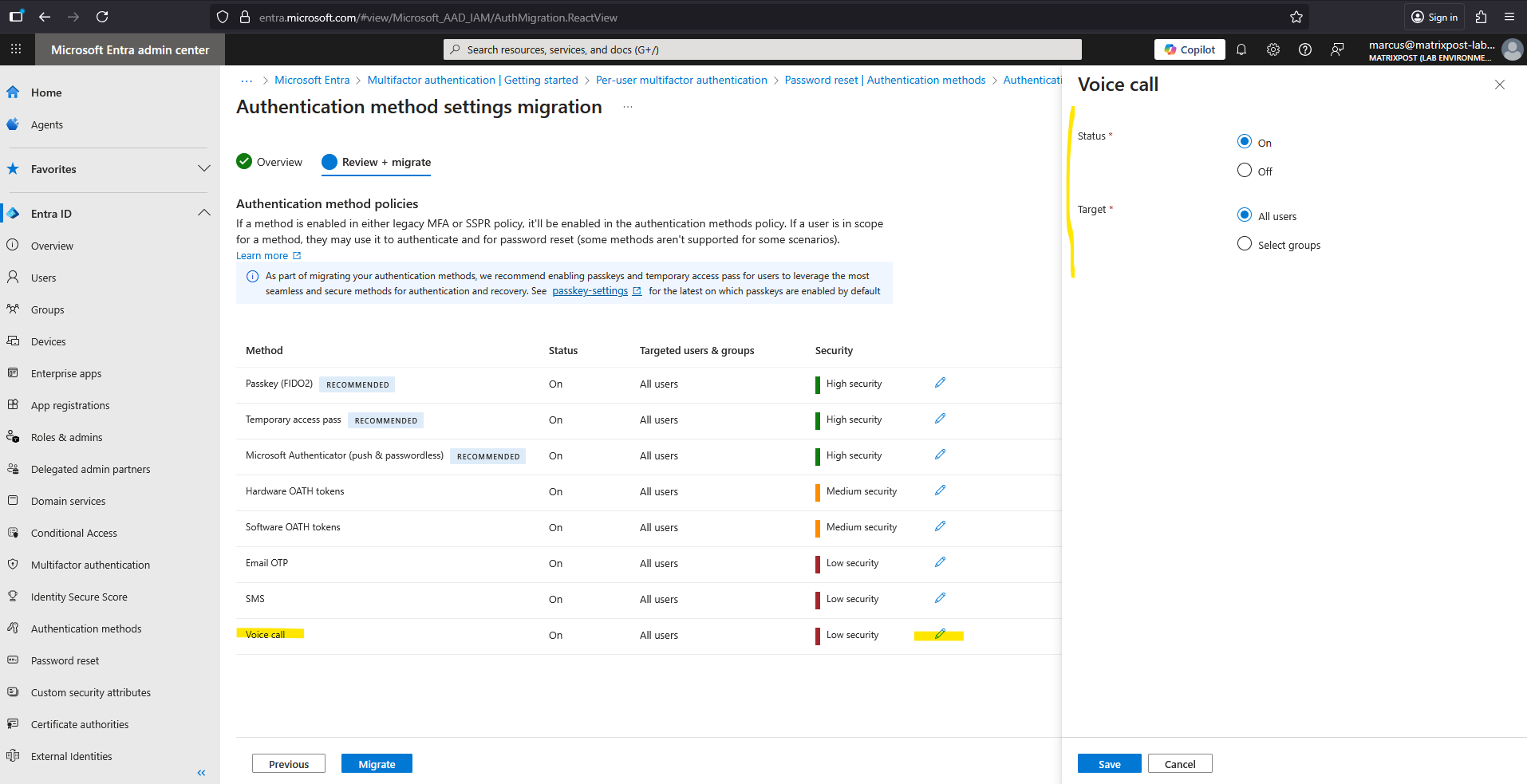Viewport: 1527px width, 784px height.
Task: Collapse the left navigation sidebar
Action: [201, 772]
